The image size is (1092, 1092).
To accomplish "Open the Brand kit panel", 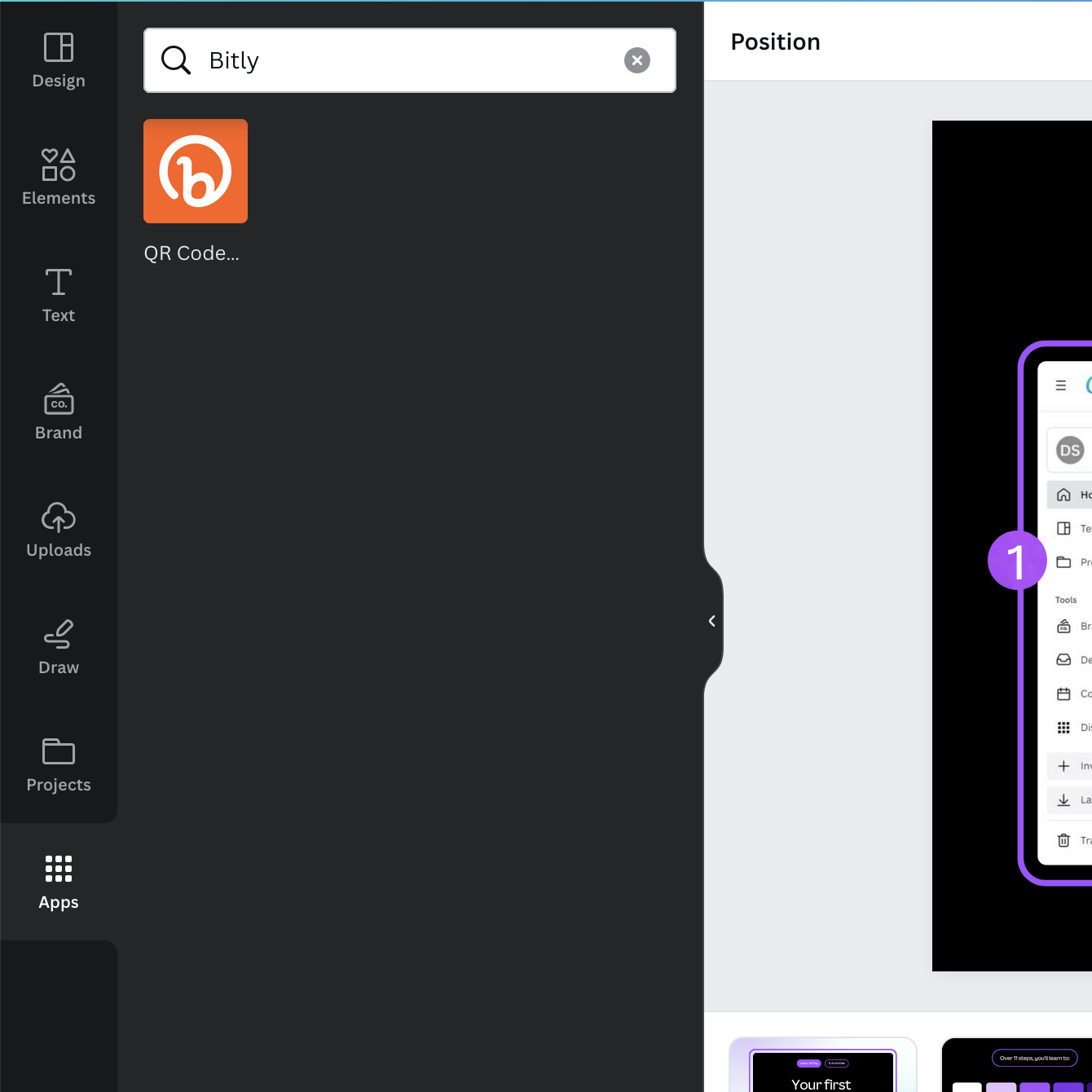I will point(59,412).
